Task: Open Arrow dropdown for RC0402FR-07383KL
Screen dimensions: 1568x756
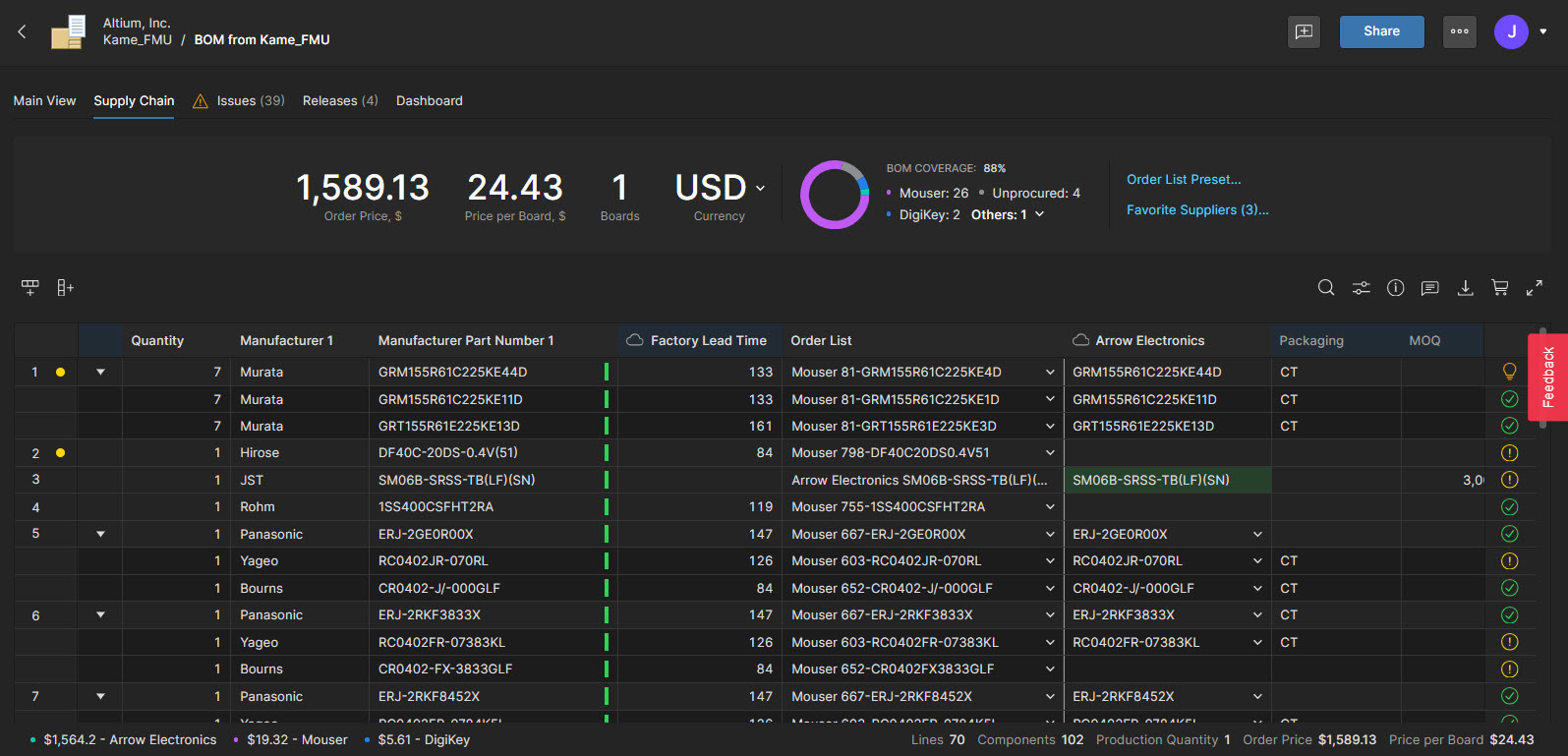Action: click(x=1257, y=642)
